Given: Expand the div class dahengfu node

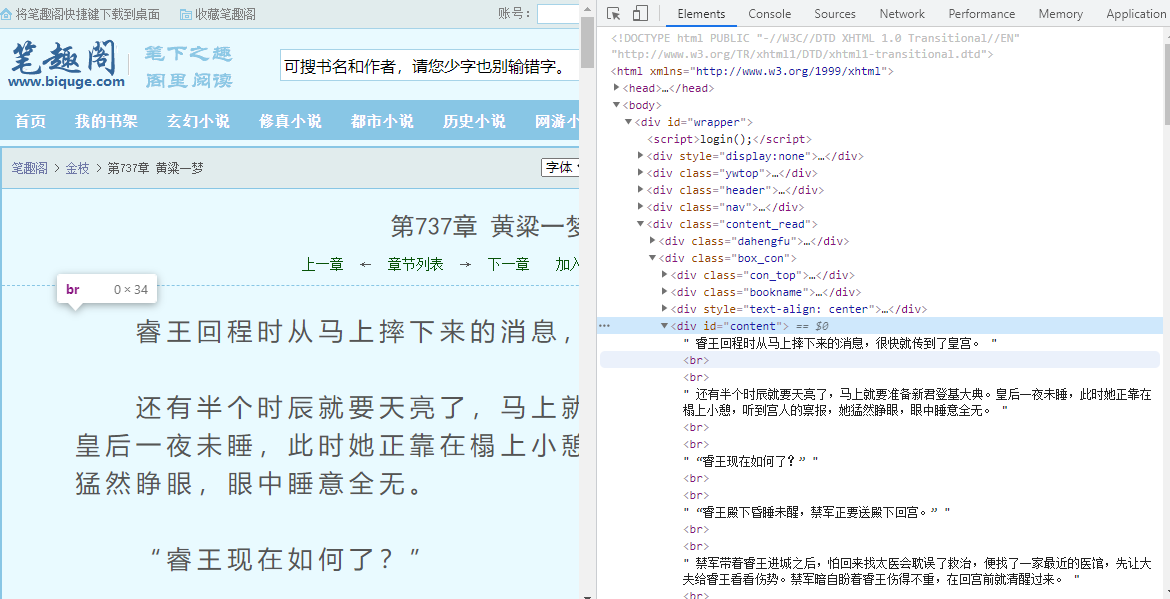Looking at the screenshot, I should click(x=653, y=241).
